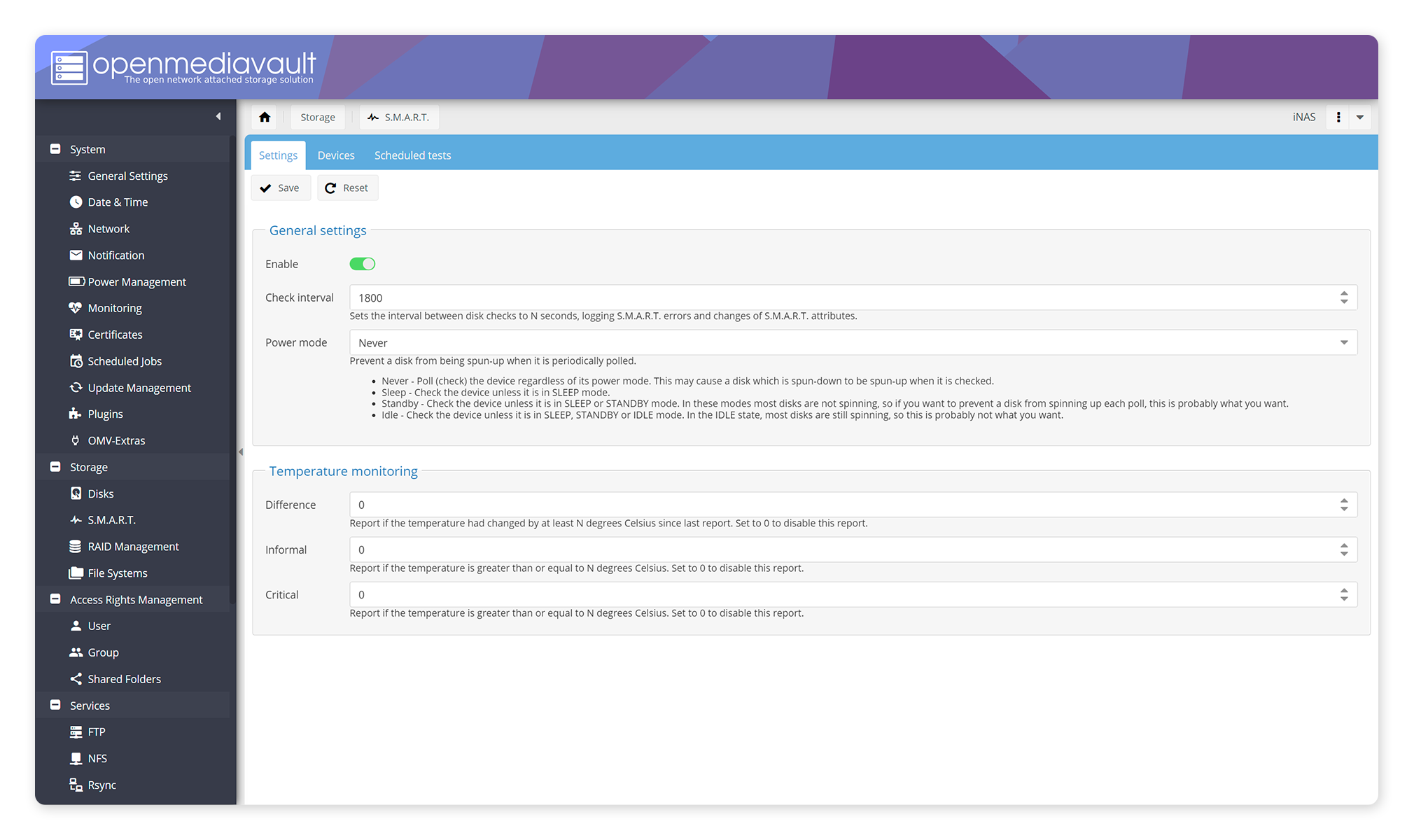Viewport: 1414px width, 840px height.
Task: Open the dropdown arrow beside user menu
Action: pos(1359,117)
